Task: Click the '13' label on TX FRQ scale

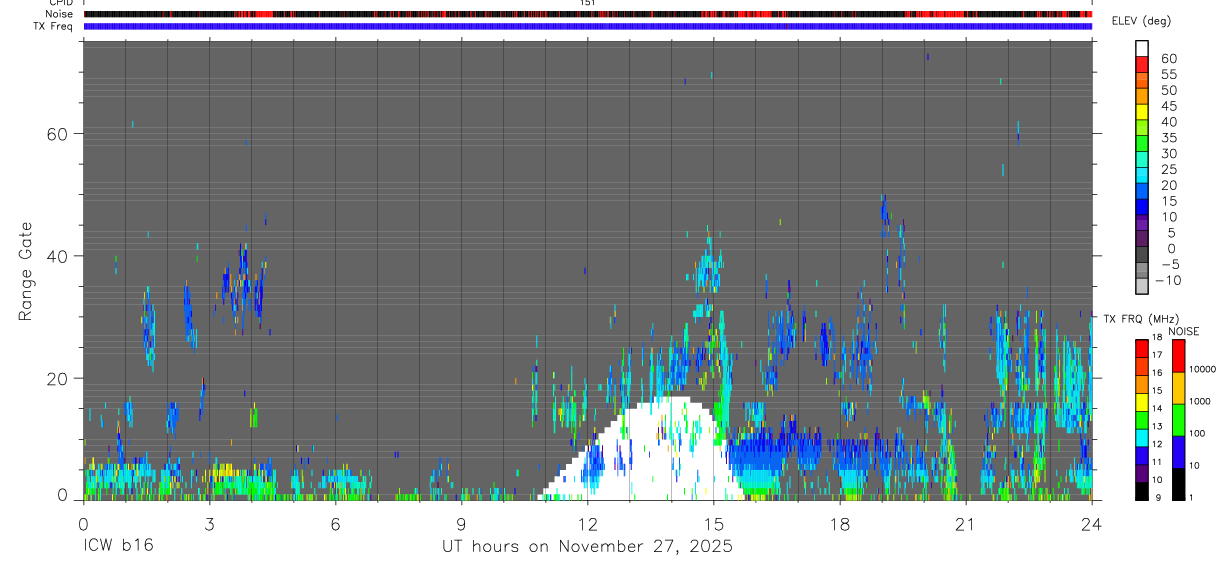Action: click(1157, 427)
